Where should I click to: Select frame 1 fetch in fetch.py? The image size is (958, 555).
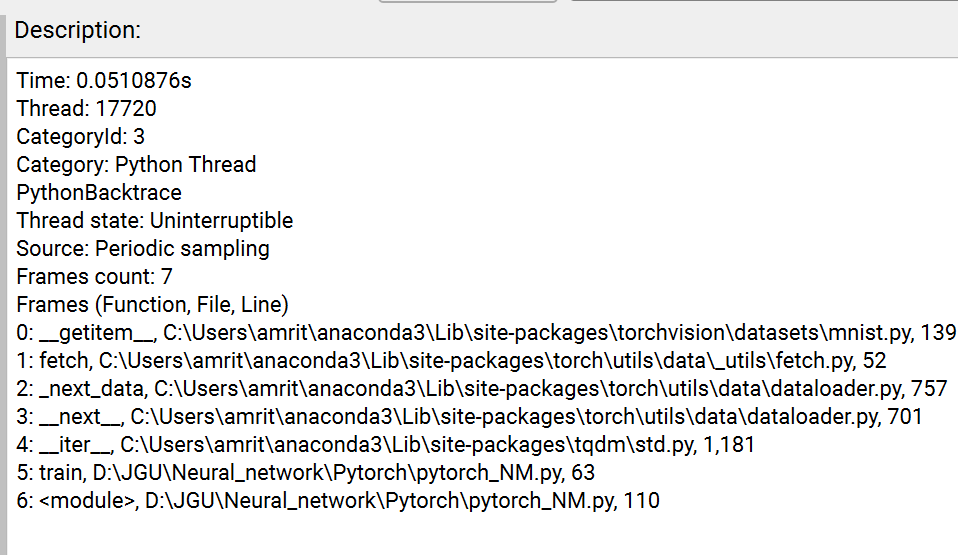[450, 361]
